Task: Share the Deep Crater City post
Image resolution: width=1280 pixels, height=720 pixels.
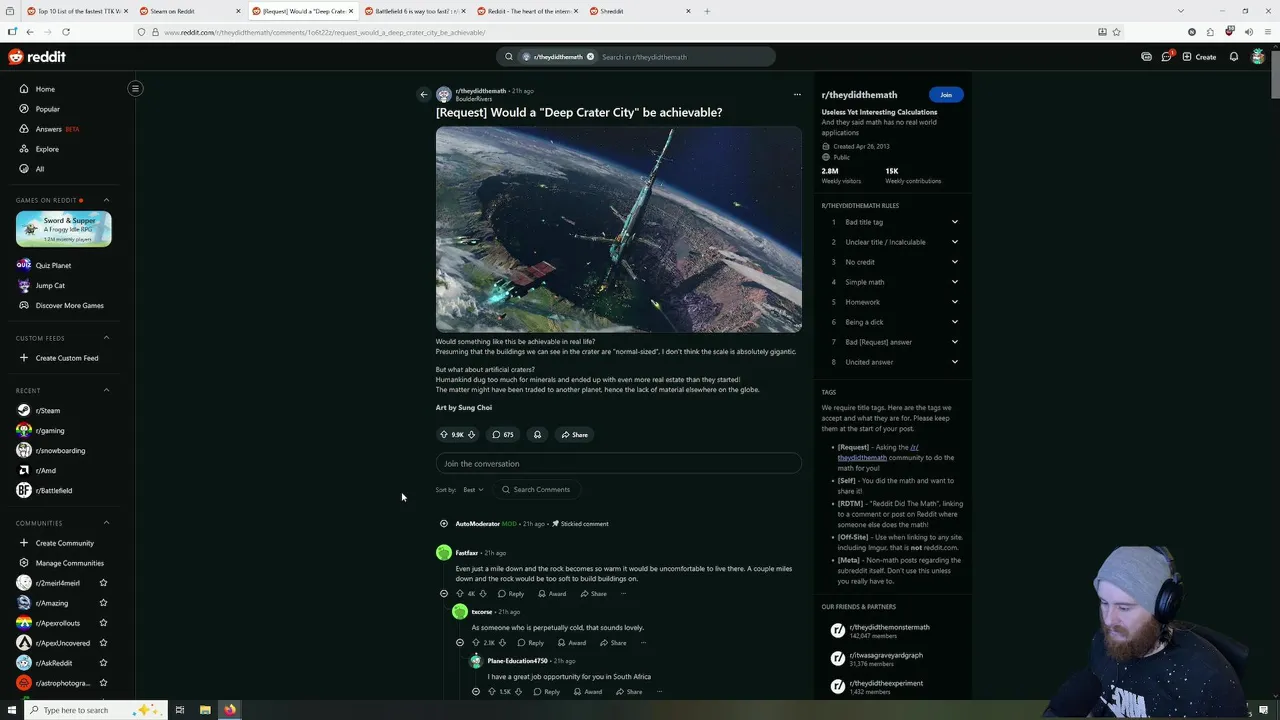Action: click(x=574, y=435)
